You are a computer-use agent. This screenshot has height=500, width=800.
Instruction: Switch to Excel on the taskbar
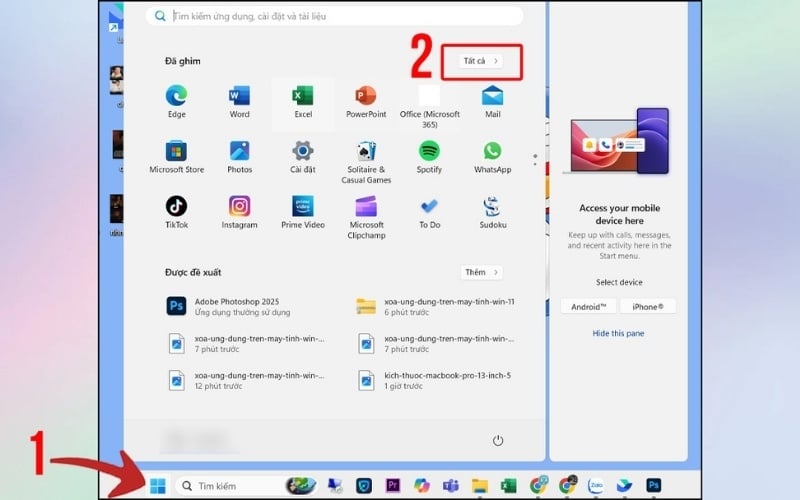point(508,485)
